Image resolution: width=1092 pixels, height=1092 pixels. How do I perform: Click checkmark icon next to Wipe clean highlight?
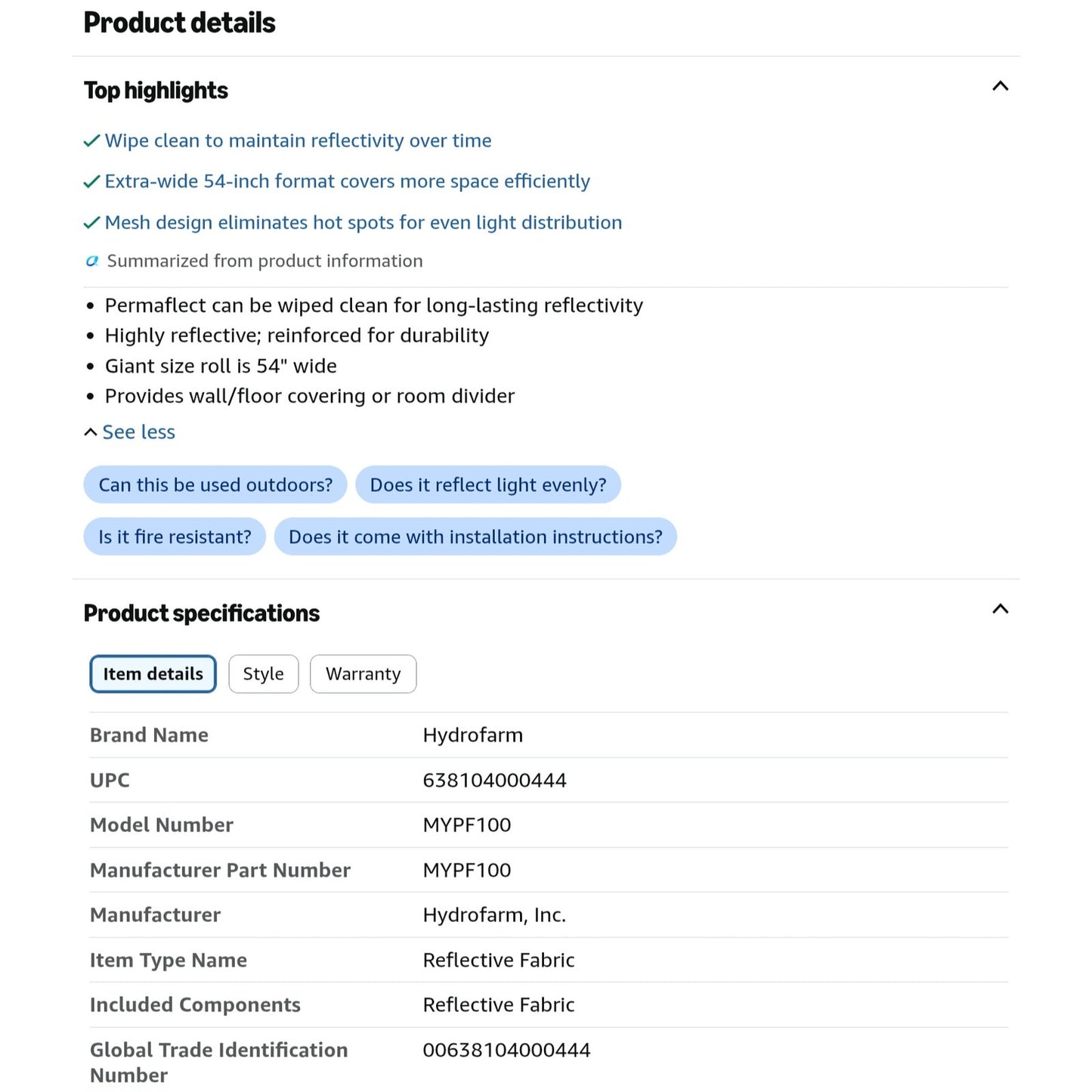click(91, 141)
